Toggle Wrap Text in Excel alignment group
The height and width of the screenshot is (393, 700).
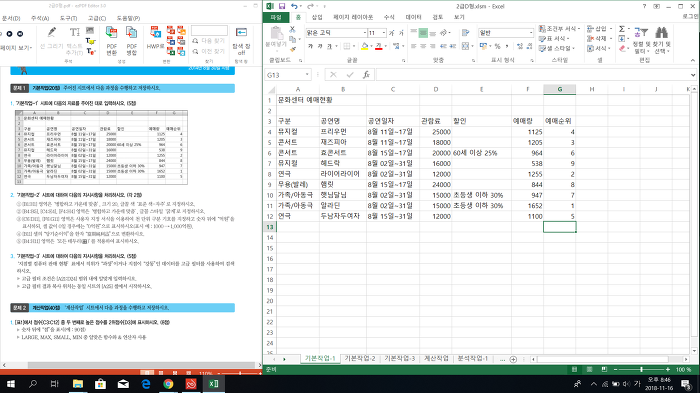tap(466, 33)
